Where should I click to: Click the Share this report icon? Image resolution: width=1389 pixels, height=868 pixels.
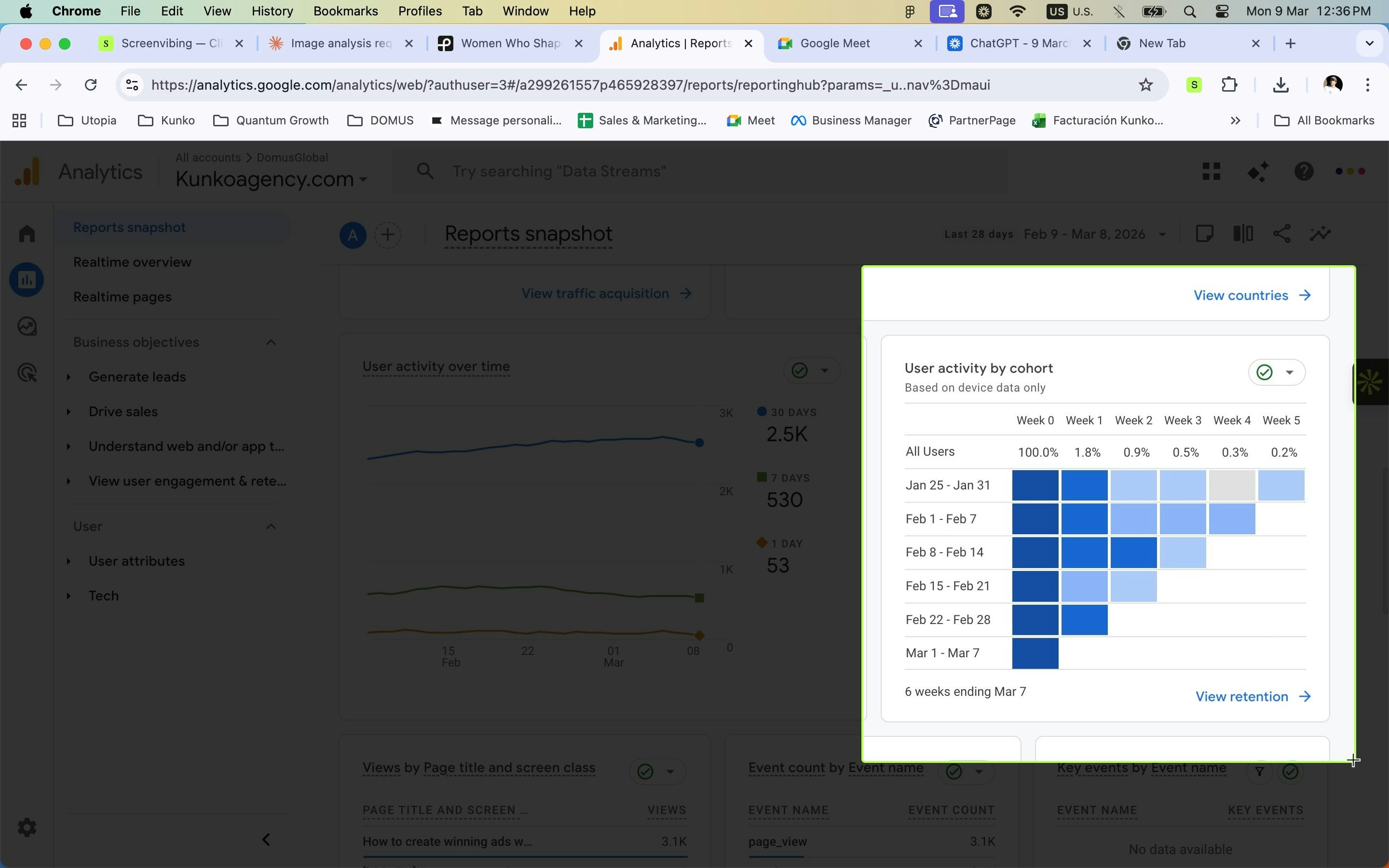[x=1281, y=234]
